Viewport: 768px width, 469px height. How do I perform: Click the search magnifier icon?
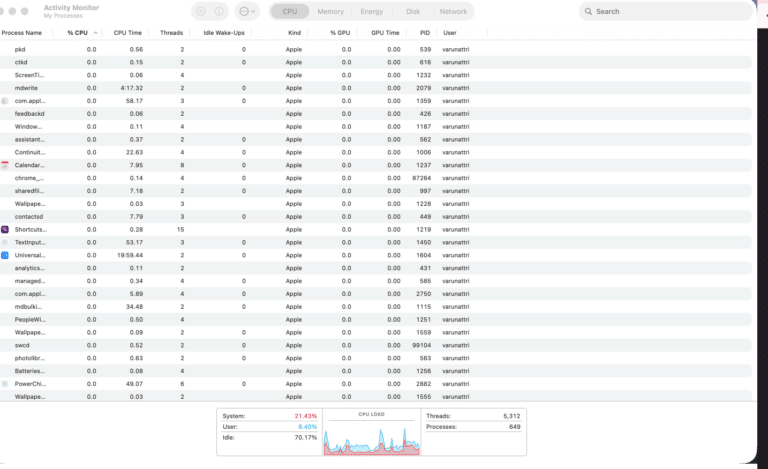[588, 11]
